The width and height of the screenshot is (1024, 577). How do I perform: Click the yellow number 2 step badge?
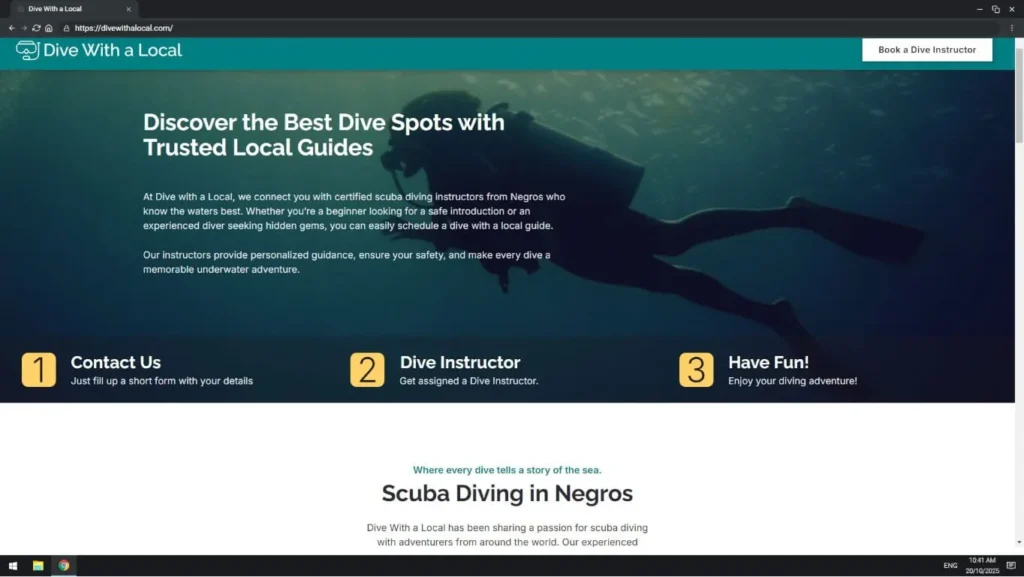coord(367,370)
